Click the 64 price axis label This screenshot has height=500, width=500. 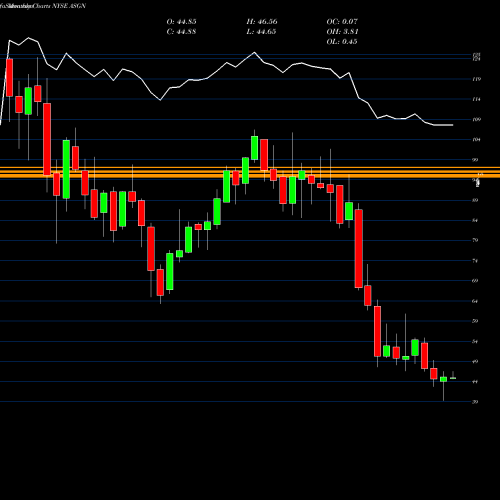[x=475, y=301]
